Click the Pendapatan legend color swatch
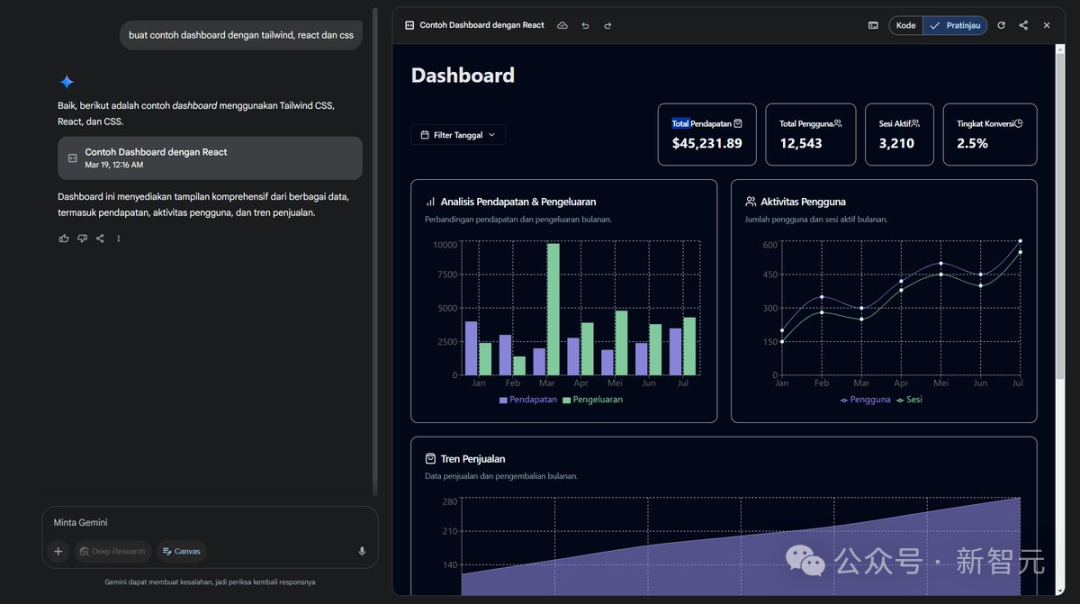 tap(503, 400)
